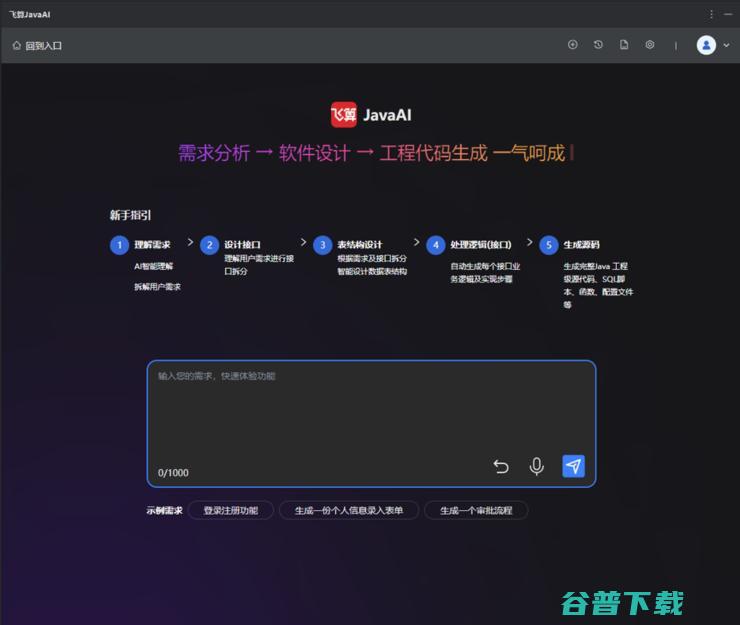This screenshot has width=740, height=625.
Task: Select step 4 circle 处理逻辑(接口)
Action: 436,245
